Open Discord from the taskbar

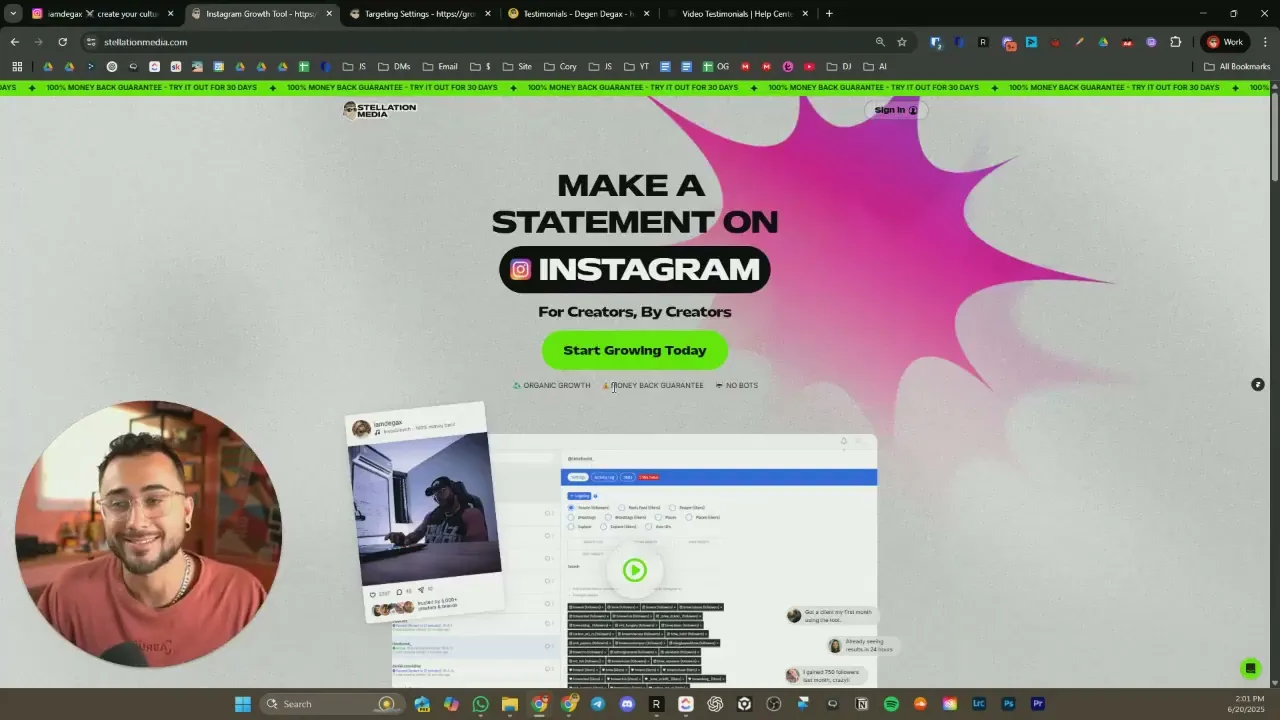[627, 704]
